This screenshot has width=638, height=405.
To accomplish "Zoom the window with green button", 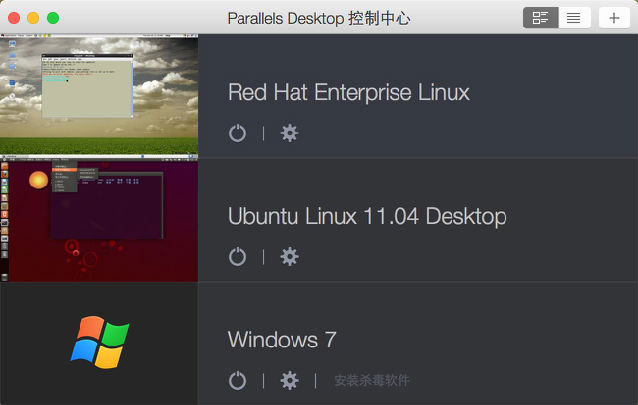I will click(53, 18).
